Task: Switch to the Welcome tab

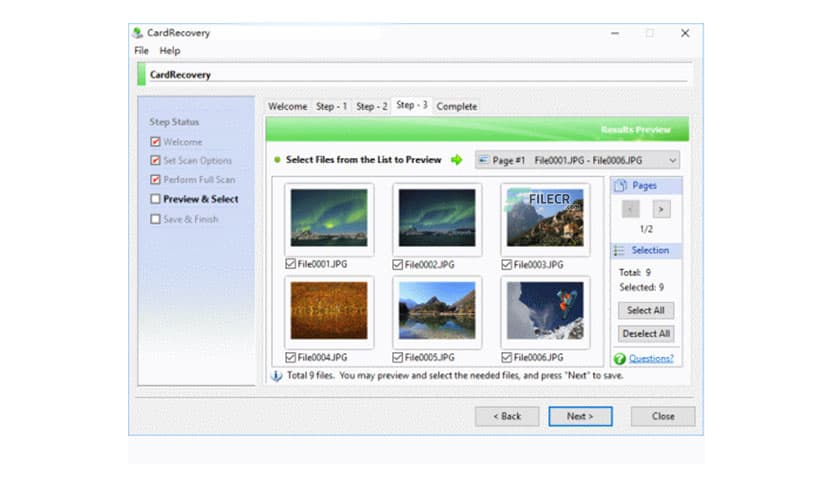Action: [288, 106]
